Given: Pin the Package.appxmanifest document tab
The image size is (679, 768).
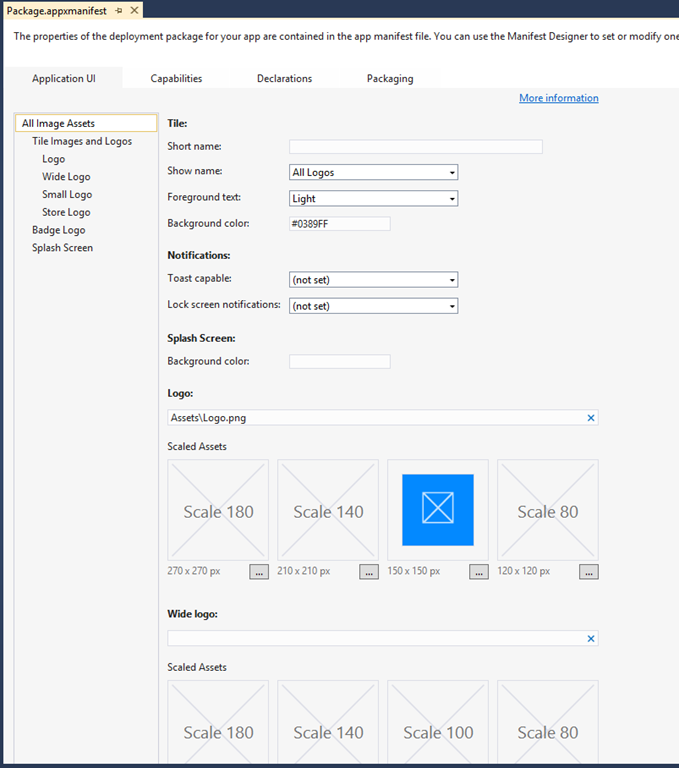Looking at the screenshot, I should click(x=118, y=10).
